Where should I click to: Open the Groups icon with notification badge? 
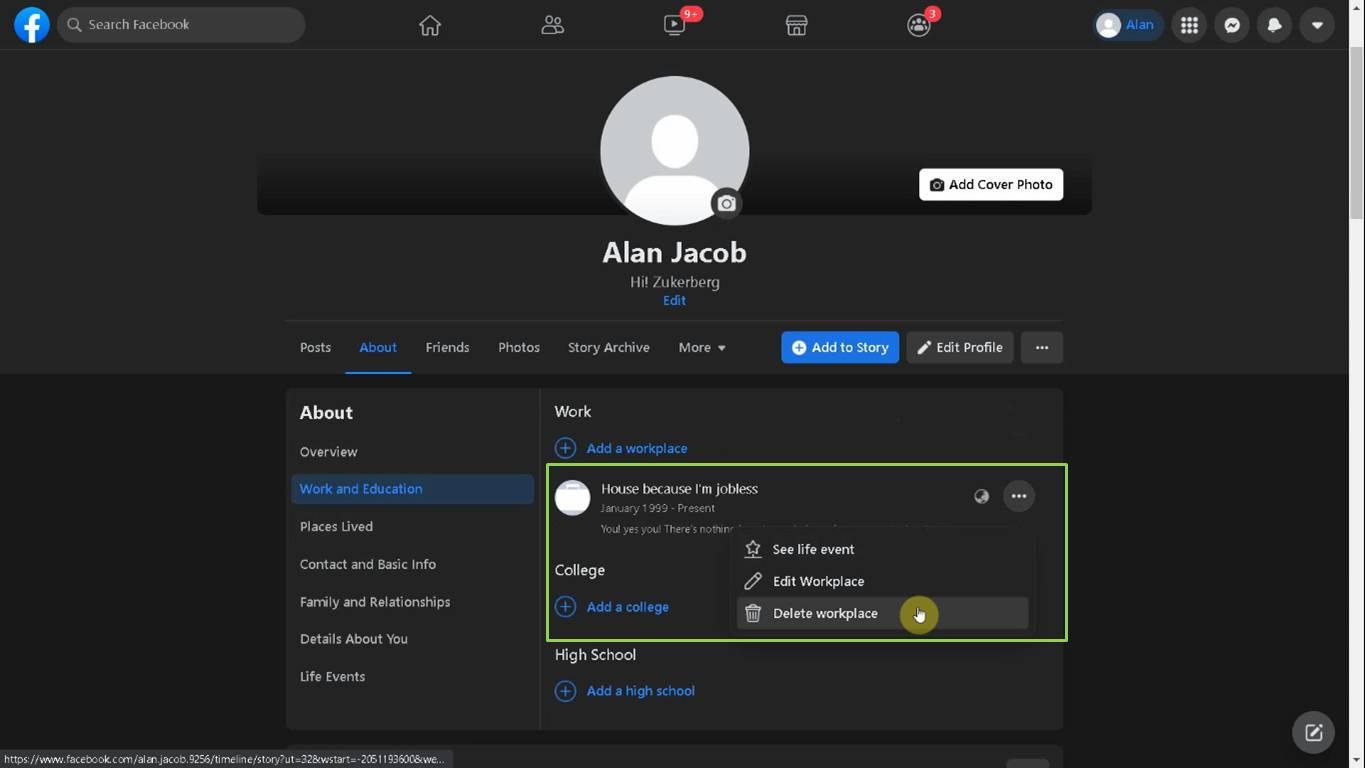(918, 25)
